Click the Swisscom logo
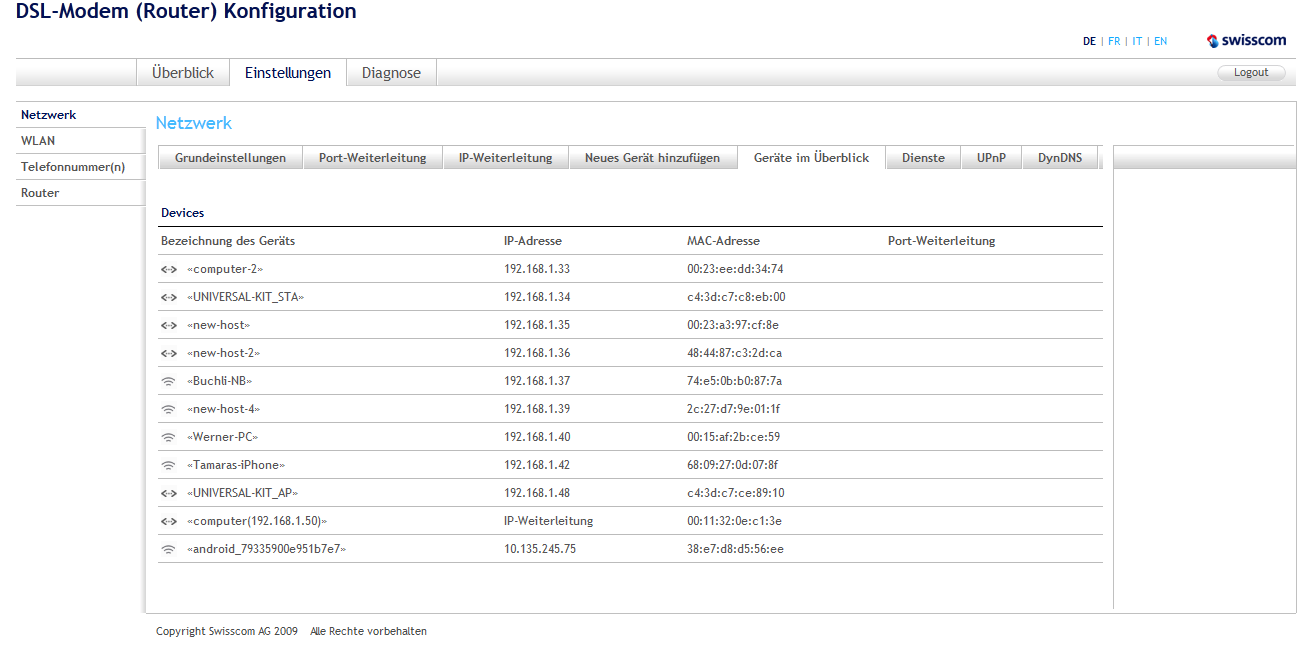This screenshot has width=1299, height=648. tap(1246, 41)
